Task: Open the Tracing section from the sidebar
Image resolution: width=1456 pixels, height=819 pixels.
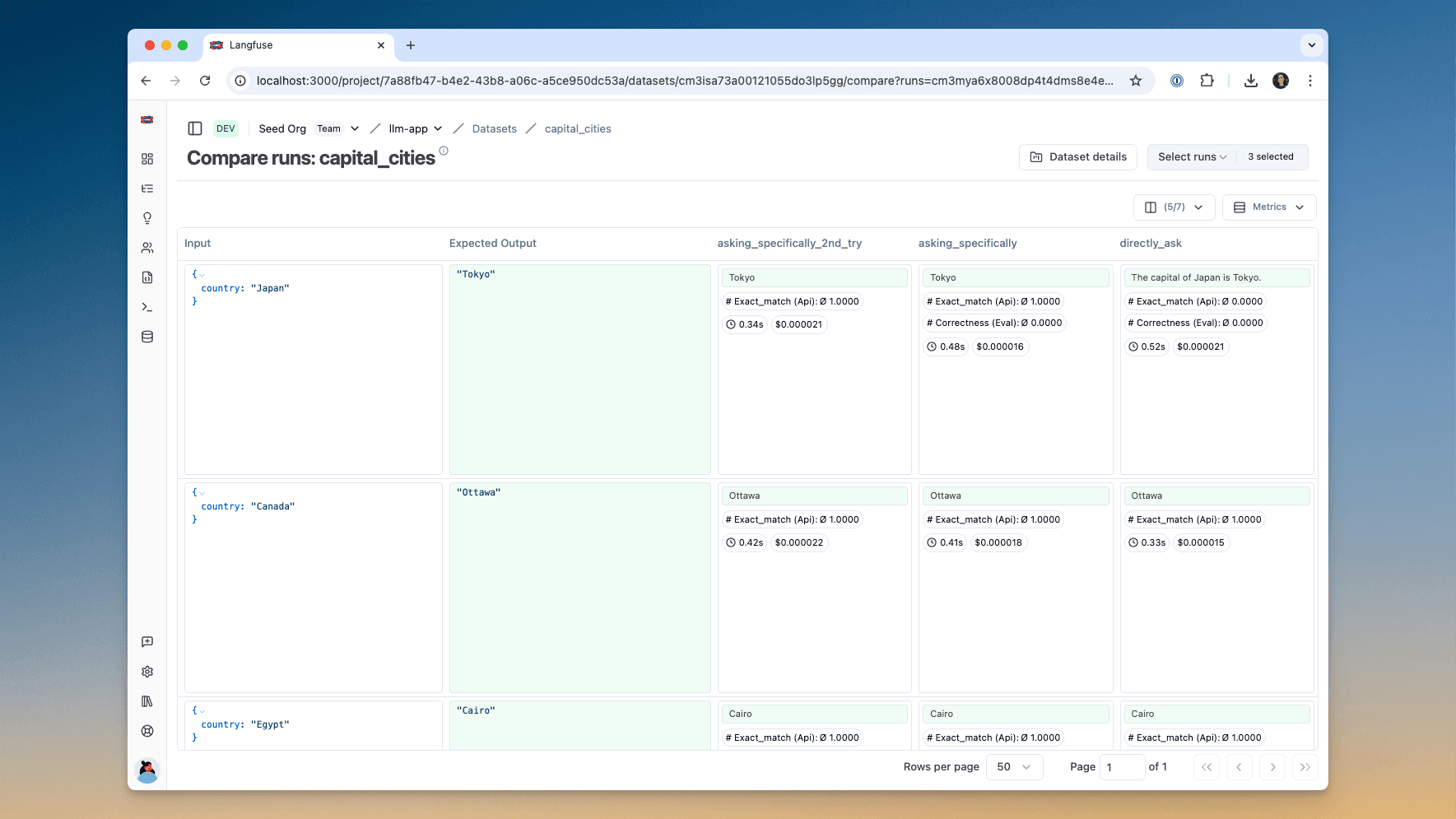Action: pyautogui.click(x=147, y=188)
